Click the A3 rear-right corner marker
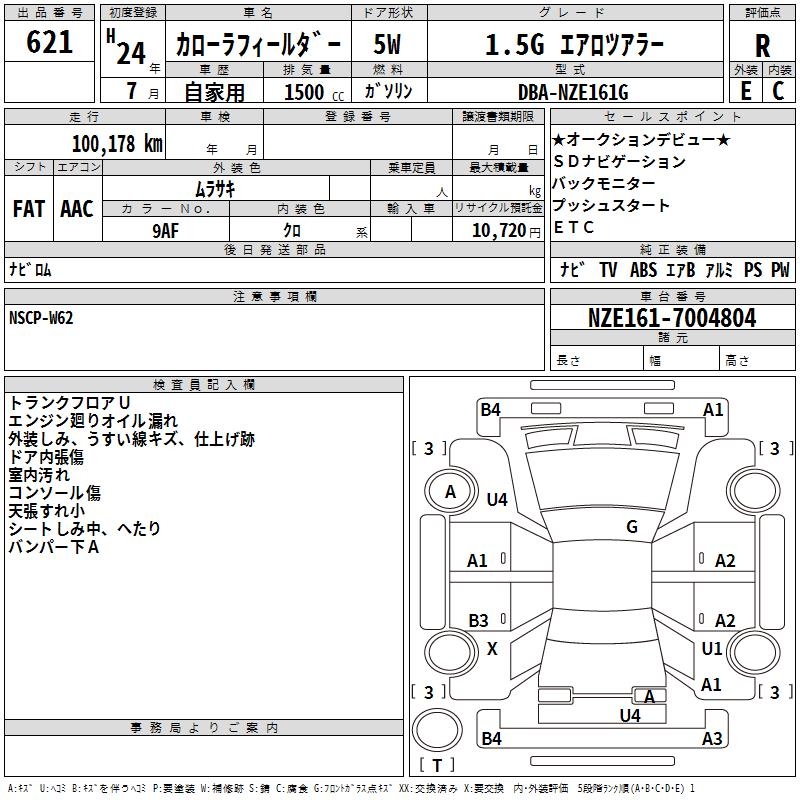The height and width of the screenshot is (800, 800). click(x=712, y=738)
